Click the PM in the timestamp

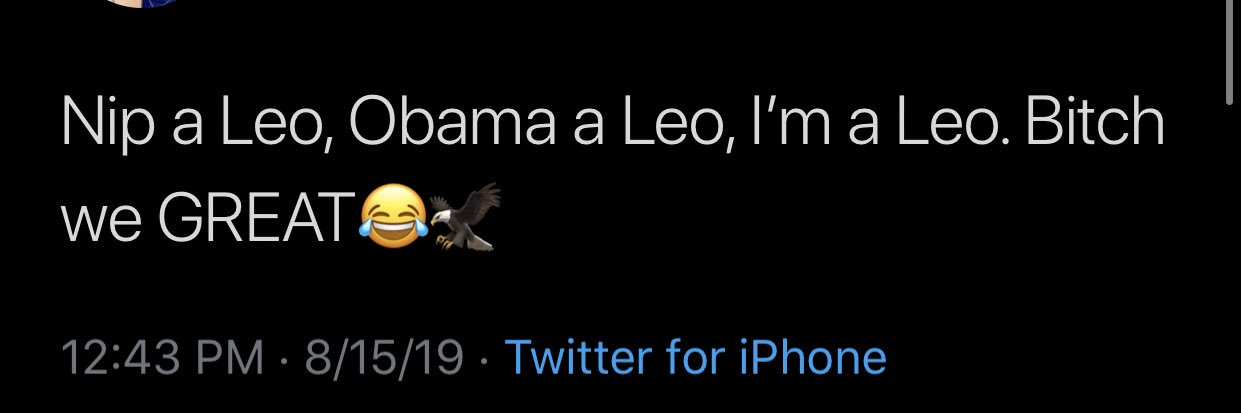(230, 357)
